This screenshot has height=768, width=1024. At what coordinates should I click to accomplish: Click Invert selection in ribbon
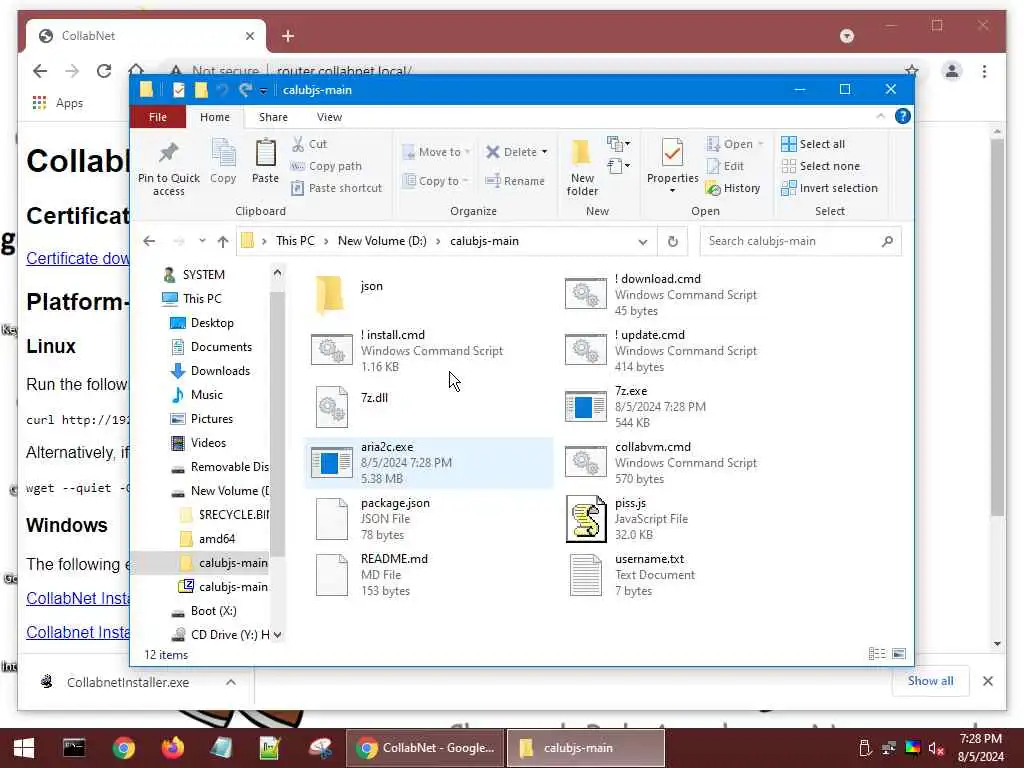point(829,188)
